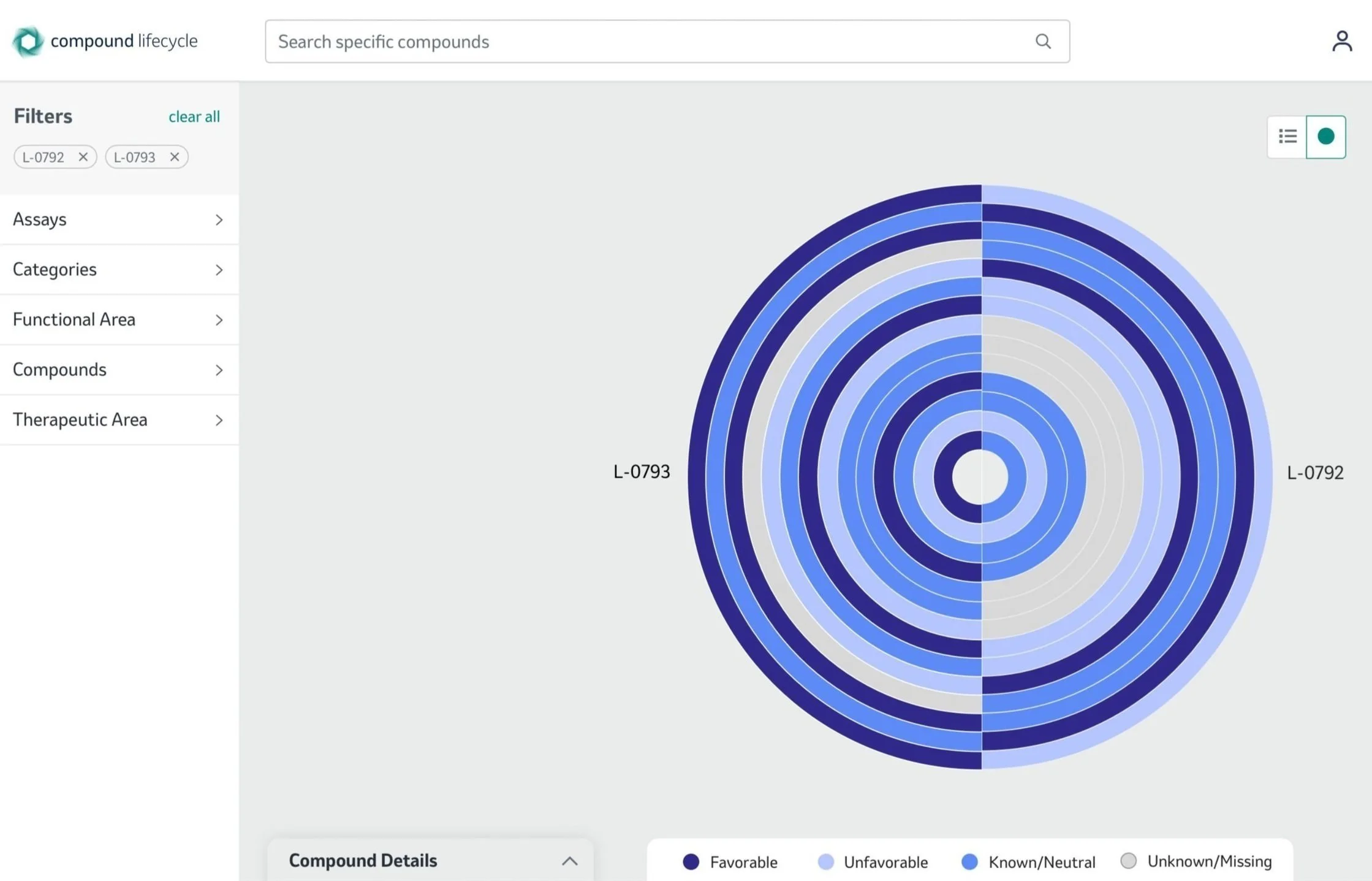1372x881 pixels.
Task: Click the Unknown/Missing legend dot
Action: (x=1128, y=861)
